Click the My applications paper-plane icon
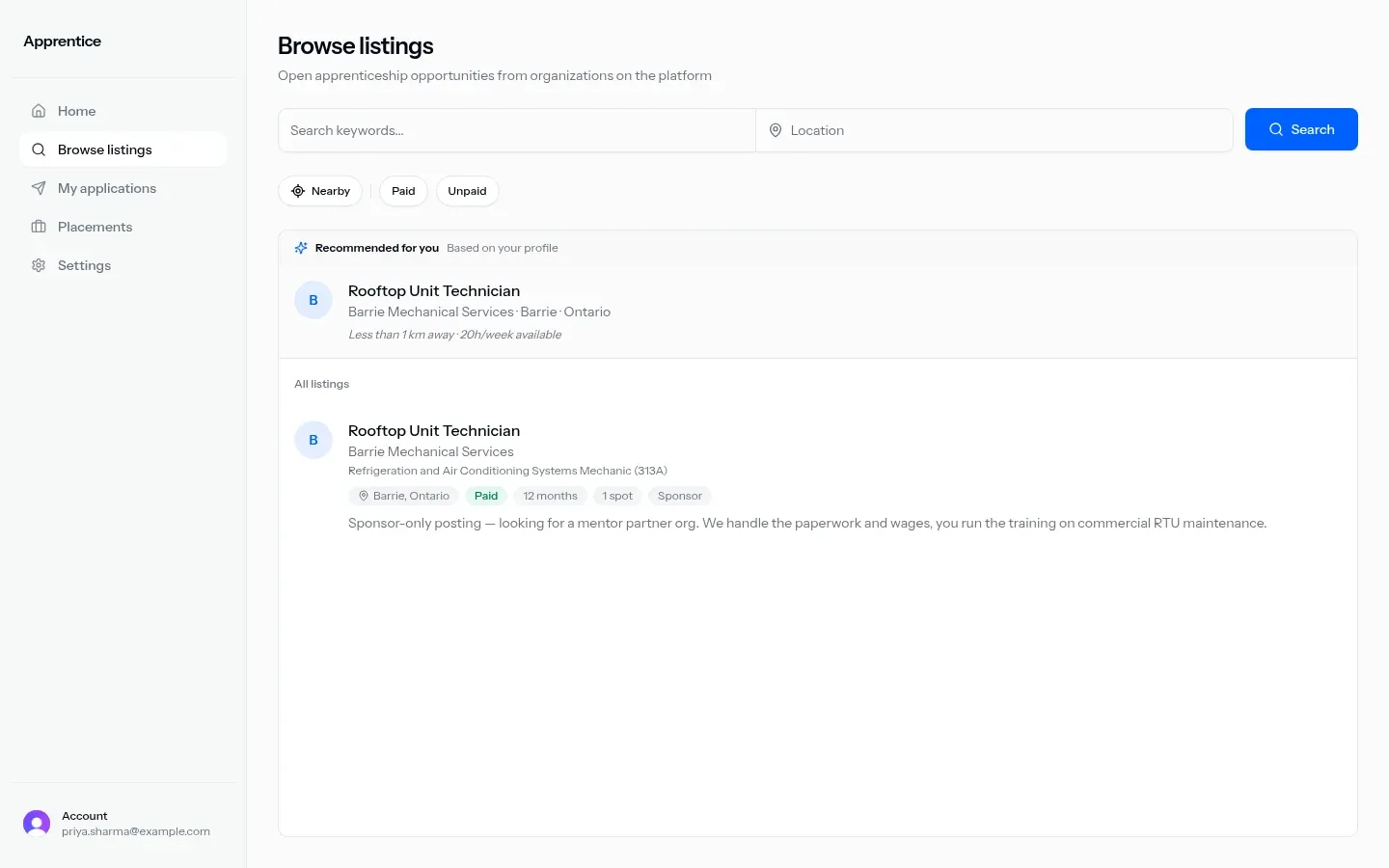The width and height of the screenshot is (1389, 868). 39,188
